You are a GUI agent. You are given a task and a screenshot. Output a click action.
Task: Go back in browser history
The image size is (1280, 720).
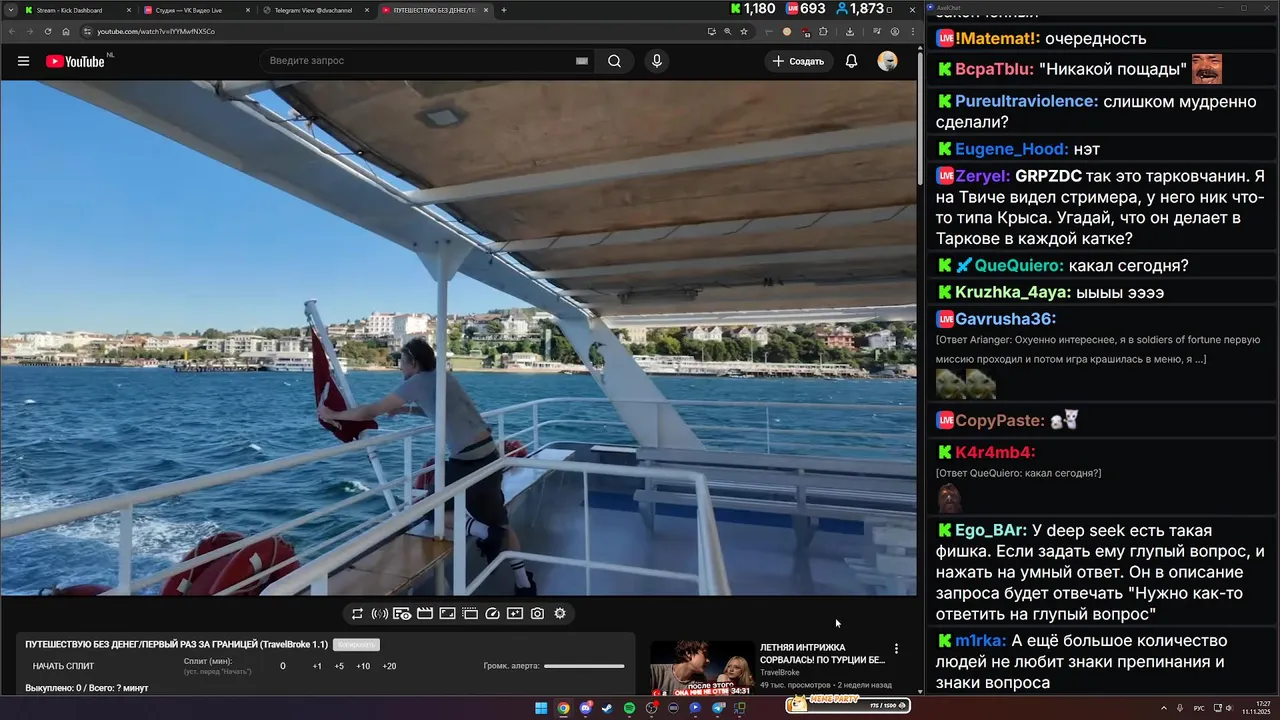pyautogui.click(x=12, y=31)
